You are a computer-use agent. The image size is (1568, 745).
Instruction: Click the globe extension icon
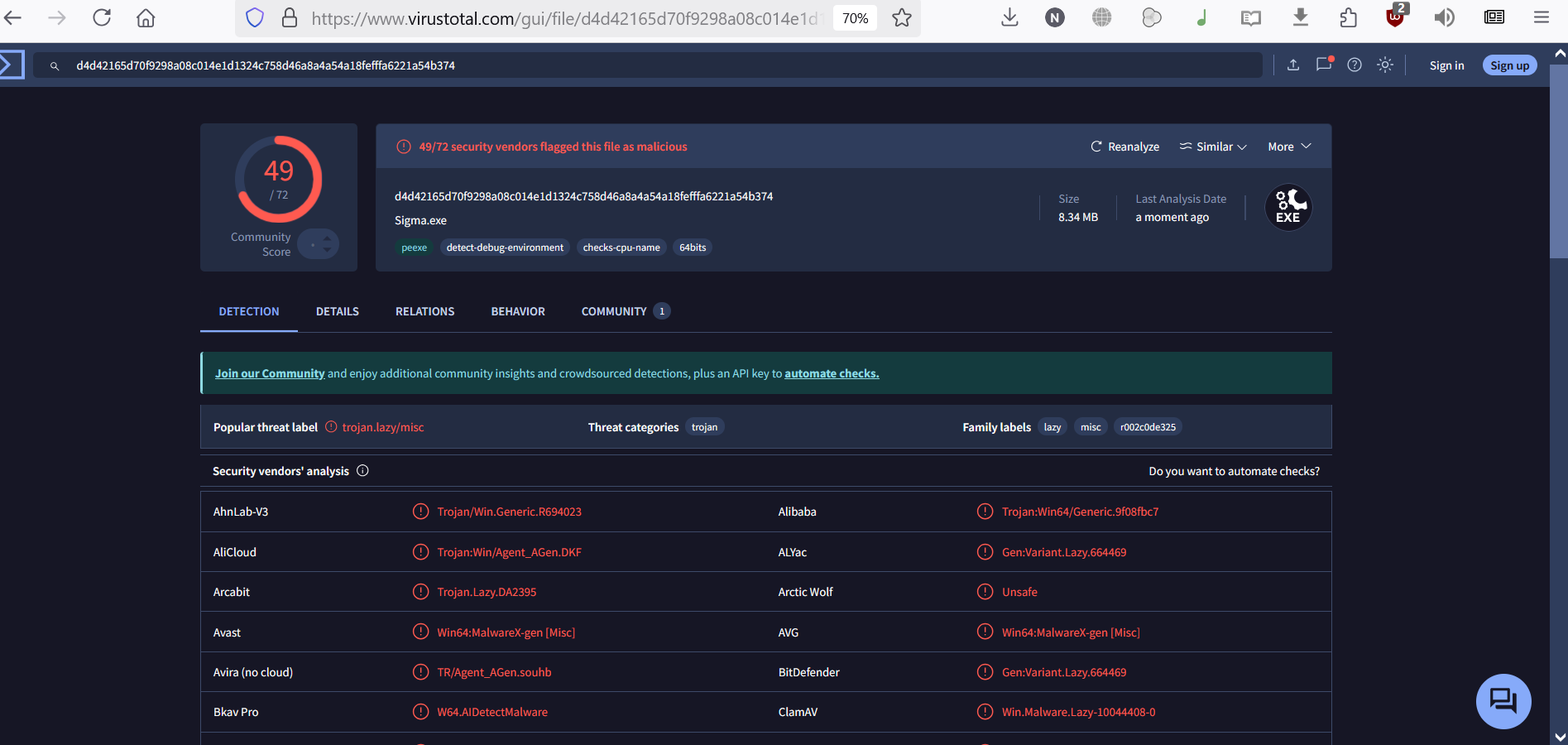pyautogui.click(x=1101, y=17)
